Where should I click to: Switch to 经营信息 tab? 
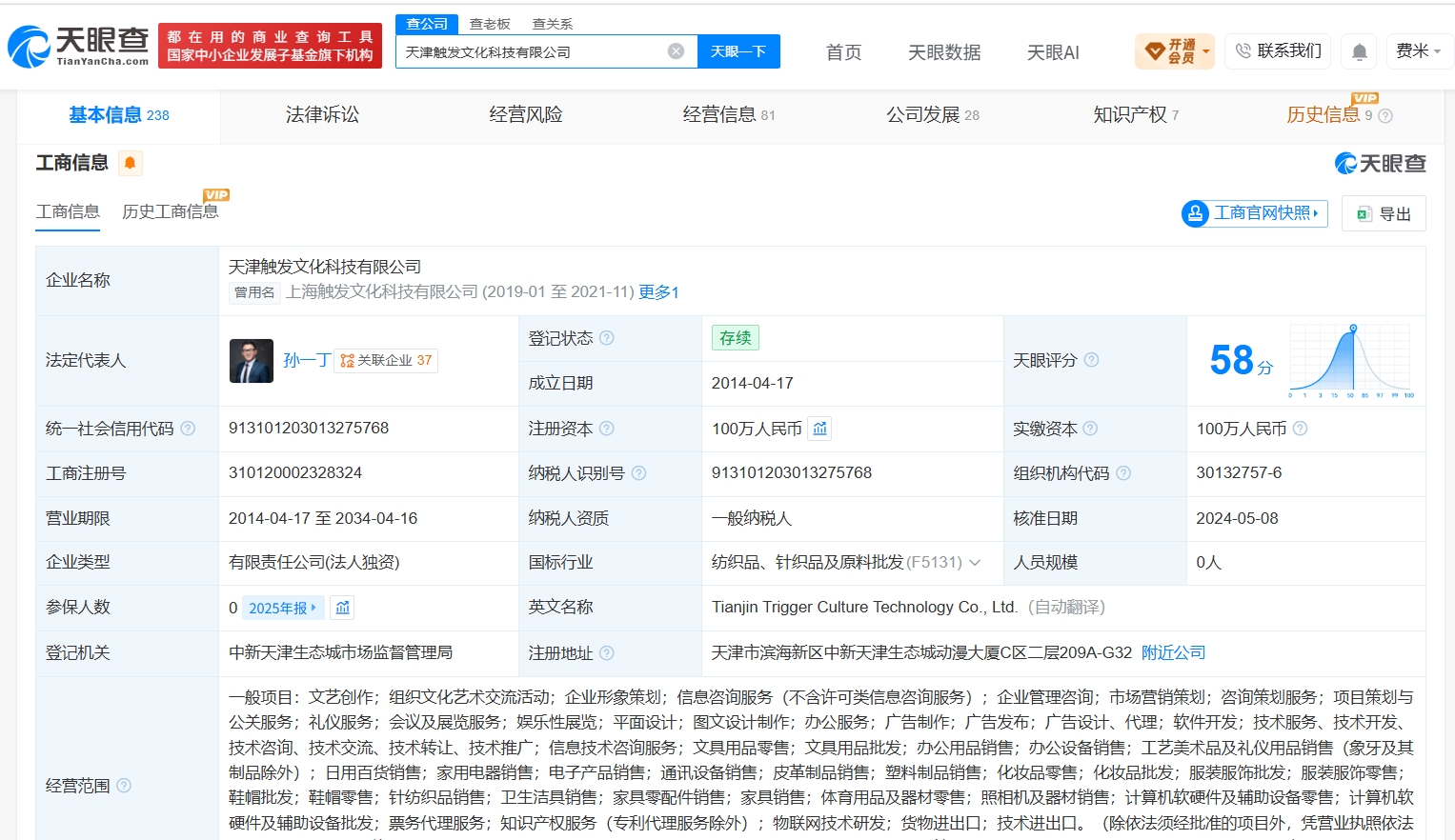[729, 115]
